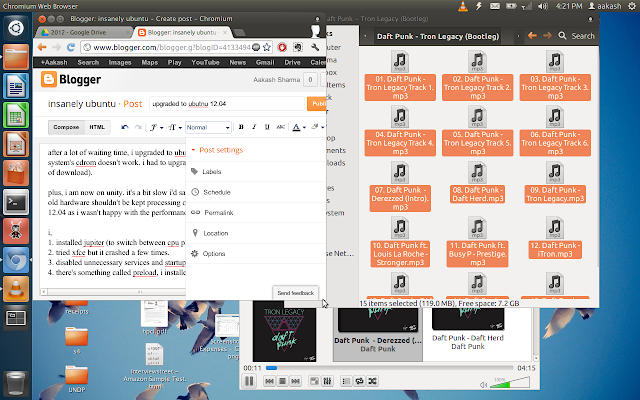640x400 pixels.
Task: Toggle shuffle random playback in VLC
Action: click(x=372, y=381)
